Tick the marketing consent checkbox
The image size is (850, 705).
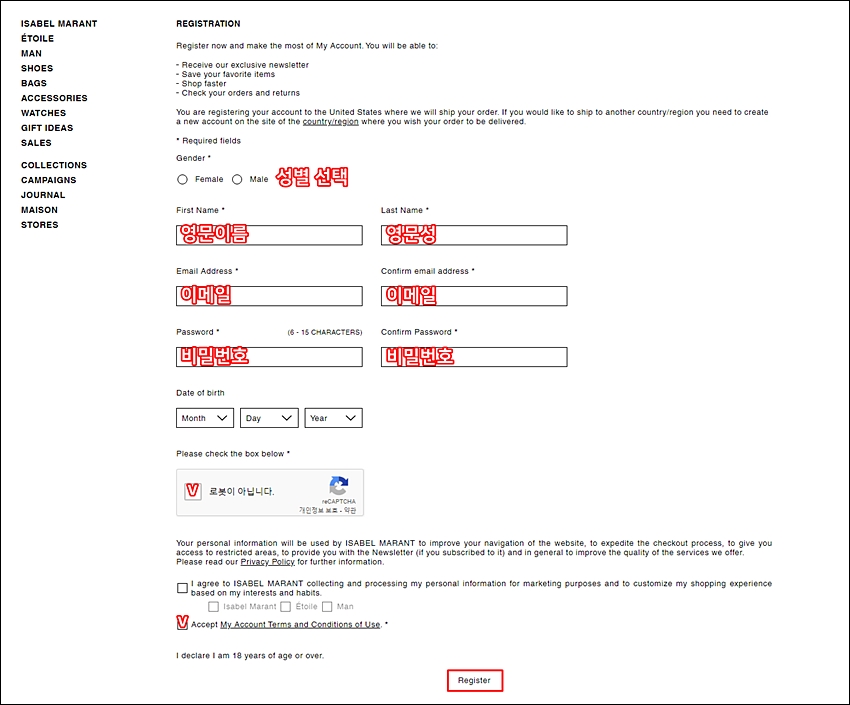click(182, 588)
